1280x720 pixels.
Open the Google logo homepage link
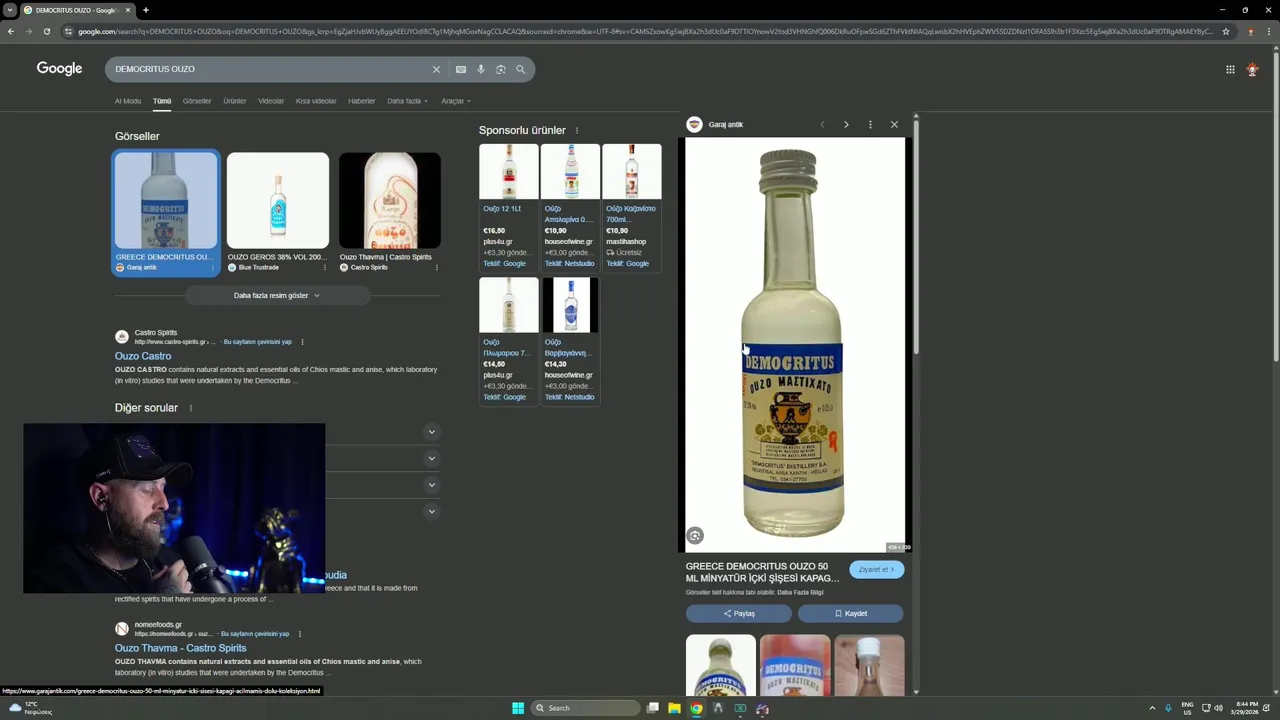[x=59, y=68]
